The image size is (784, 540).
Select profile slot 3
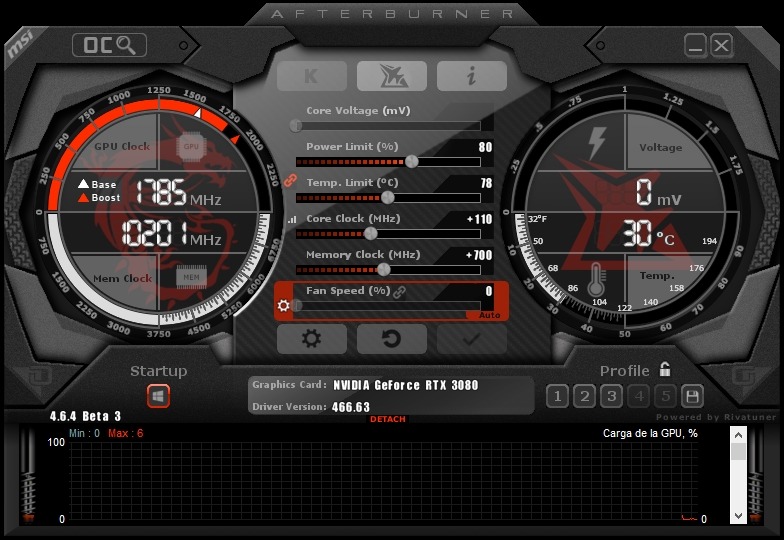click(x=612, y=396)
